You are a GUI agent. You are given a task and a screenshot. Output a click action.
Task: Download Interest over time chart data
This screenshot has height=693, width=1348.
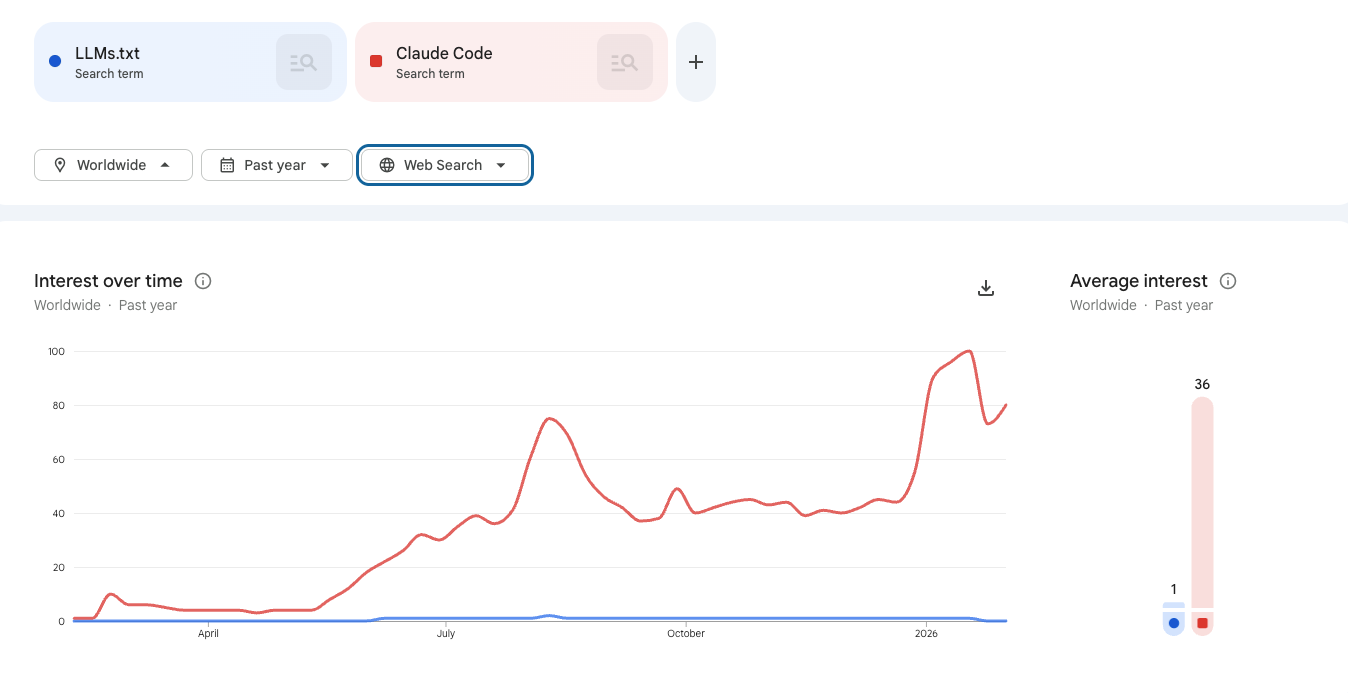pos(986,288)
